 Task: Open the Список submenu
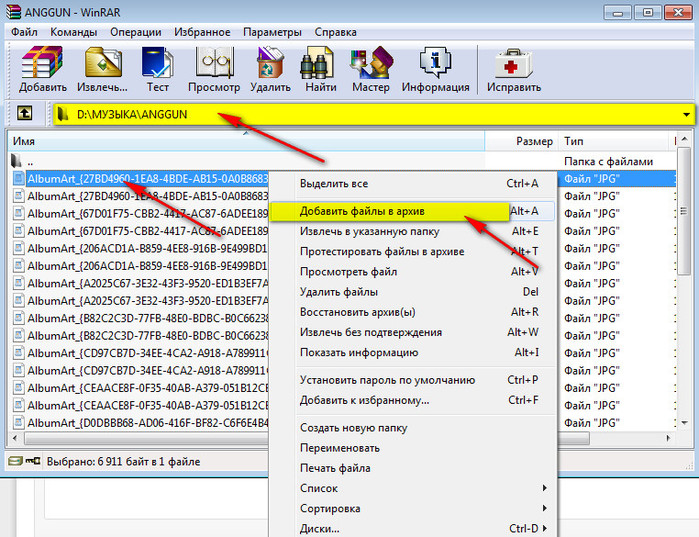coord(413,488)
